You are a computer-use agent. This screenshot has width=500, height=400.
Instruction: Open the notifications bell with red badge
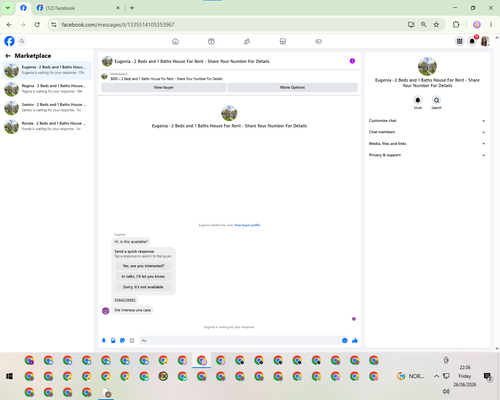click(x=472, y=41)
